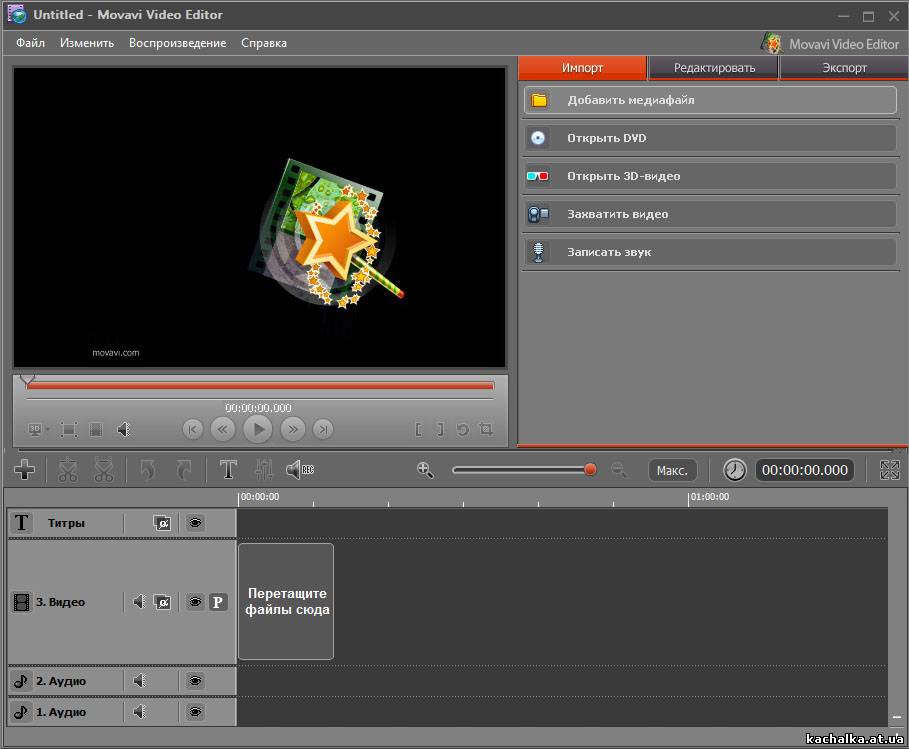Toggle visibility of the 2. Аудио track
This screenshot has width=909, height=749.
[195, 681]
